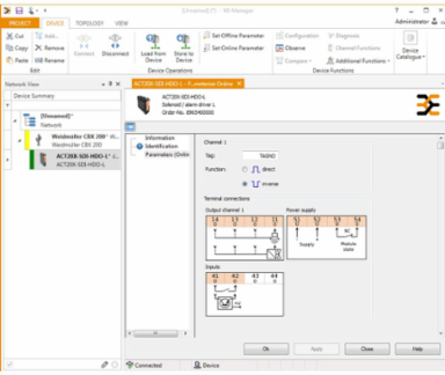Click the Paste icon in Edit group
Viewport: 445px width, 375px height.
coord(10,60)
